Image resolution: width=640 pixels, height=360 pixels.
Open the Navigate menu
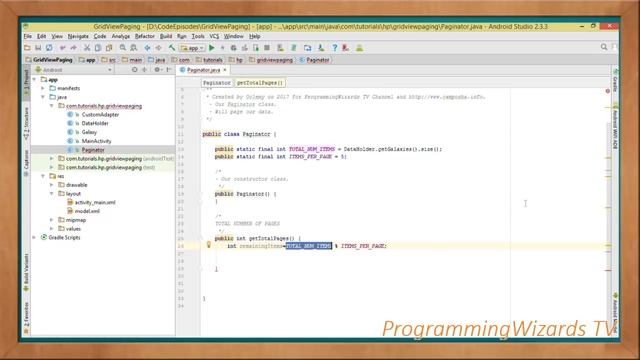coord(78,36)
